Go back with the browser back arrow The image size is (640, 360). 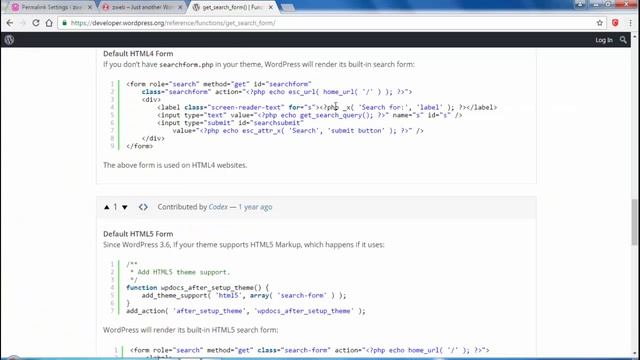pyautogui.click(x=10, y=23)
